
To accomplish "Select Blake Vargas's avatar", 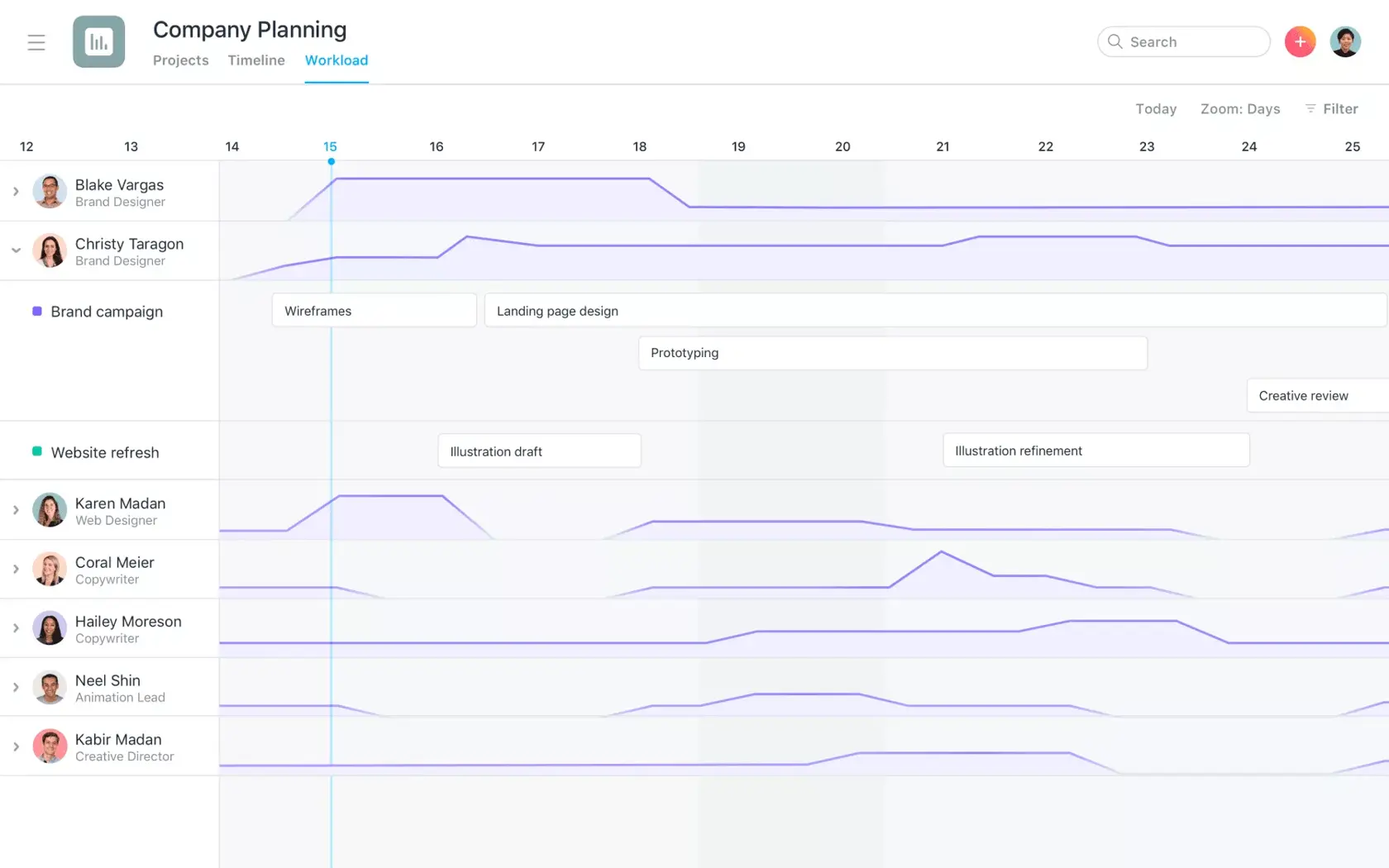I will point(50,191).
